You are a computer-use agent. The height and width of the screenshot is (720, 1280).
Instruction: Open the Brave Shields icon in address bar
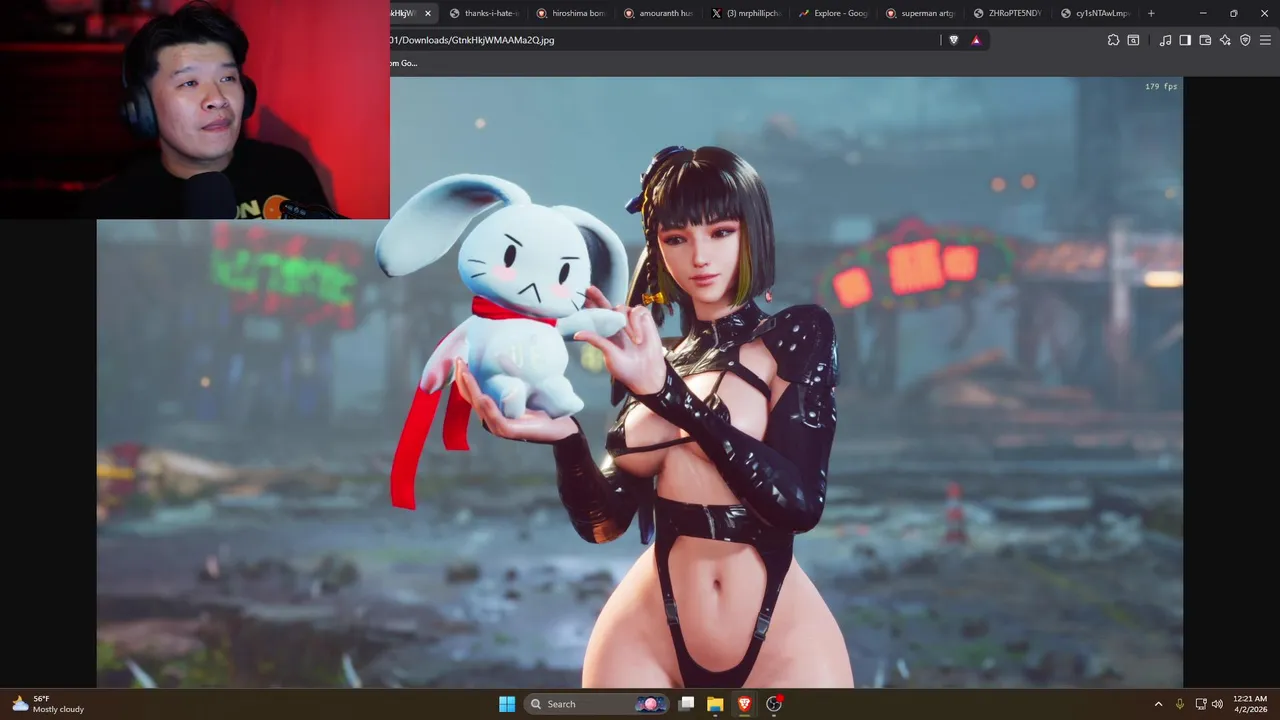[953, 40]
